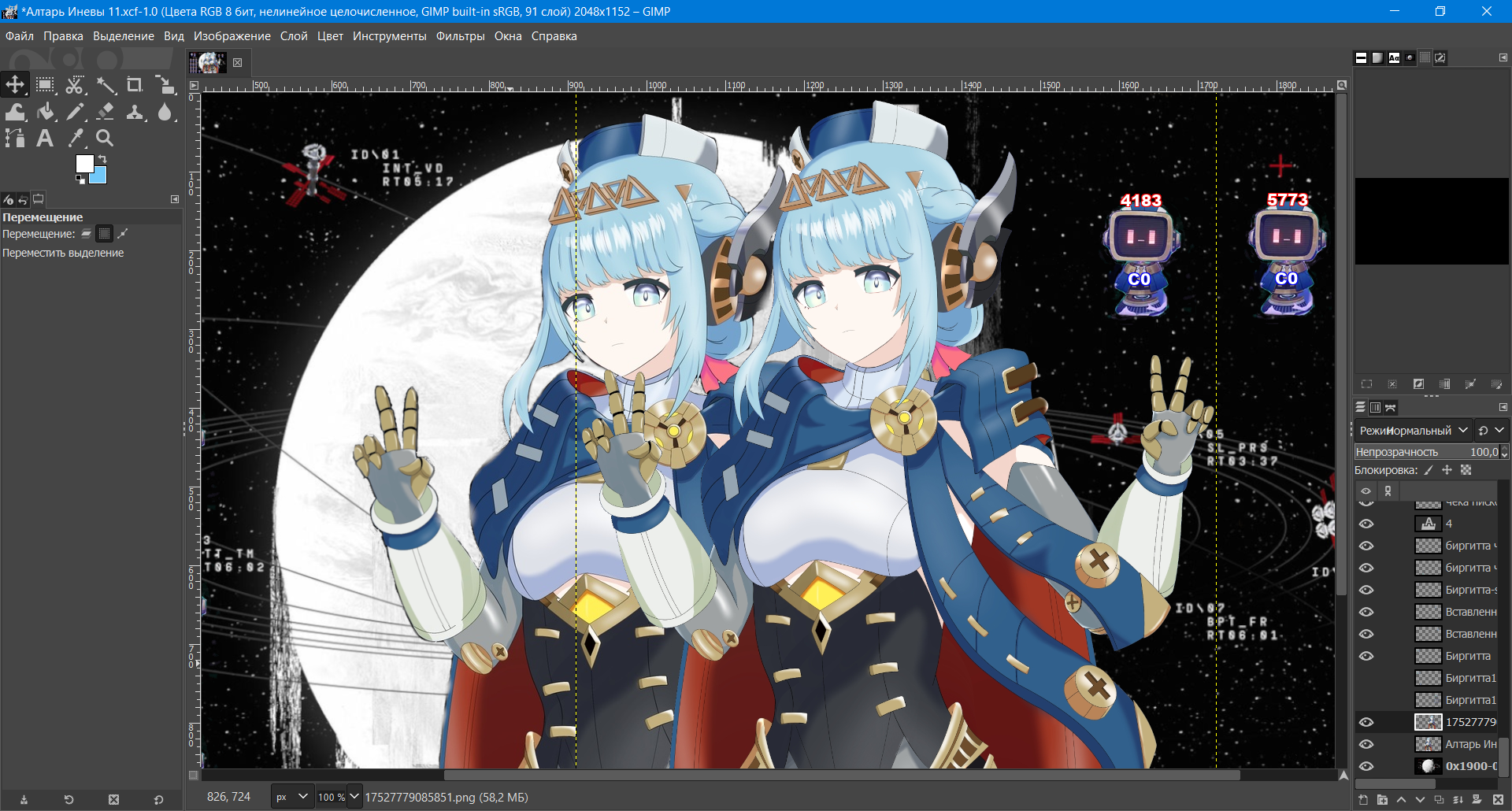Switch to the Fonts tab in top-right dock
Image resolution: width=1512 pixels, height=811 pixels.
pyautogui.click(x=1394, y=57)
